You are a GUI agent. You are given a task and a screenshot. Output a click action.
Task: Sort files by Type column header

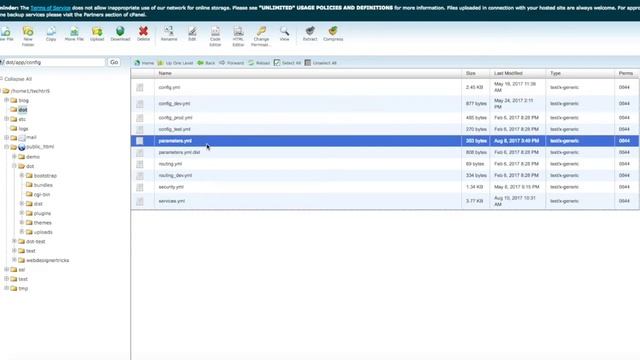click(580, 73)
